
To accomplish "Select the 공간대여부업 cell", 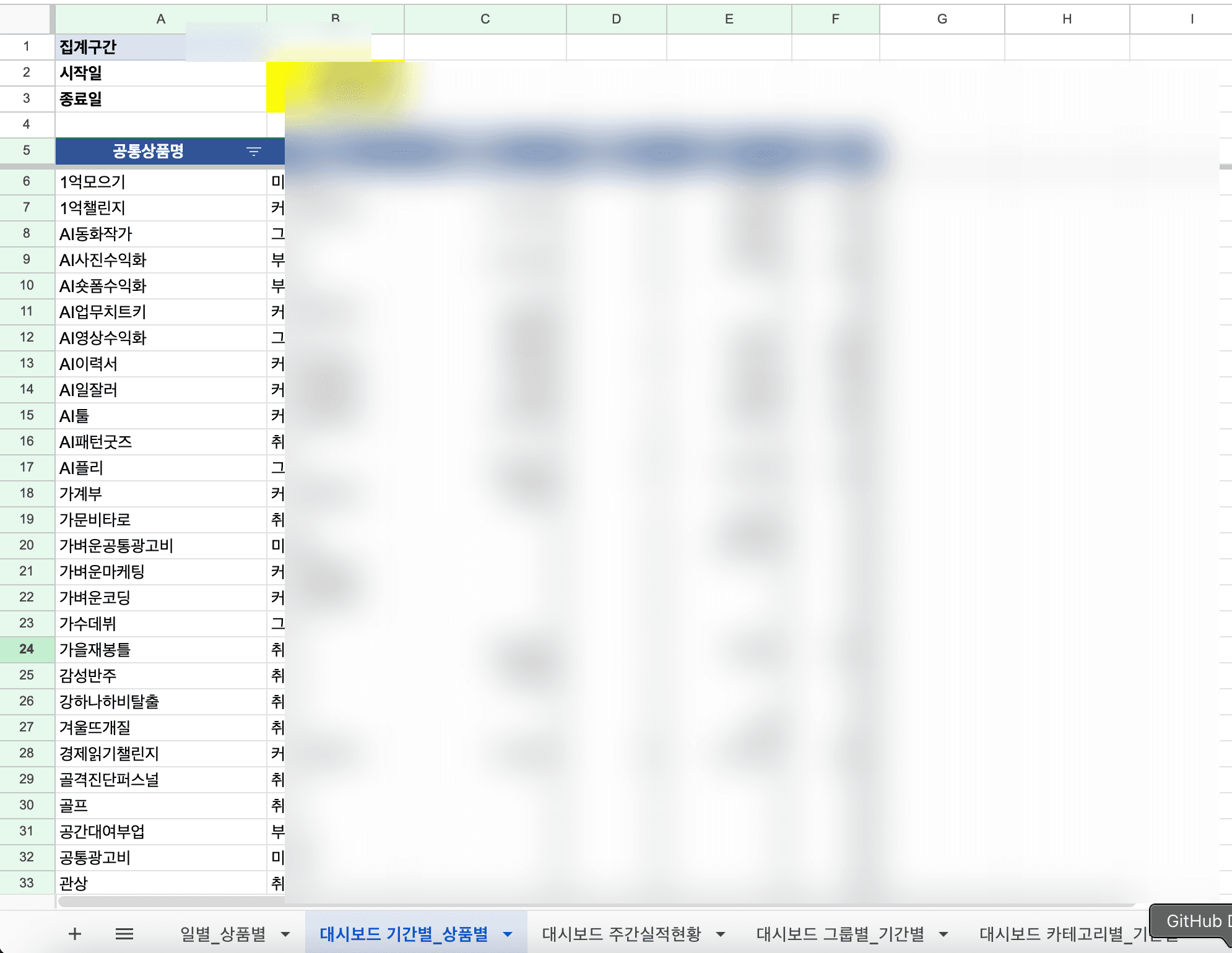I will 161,832.
